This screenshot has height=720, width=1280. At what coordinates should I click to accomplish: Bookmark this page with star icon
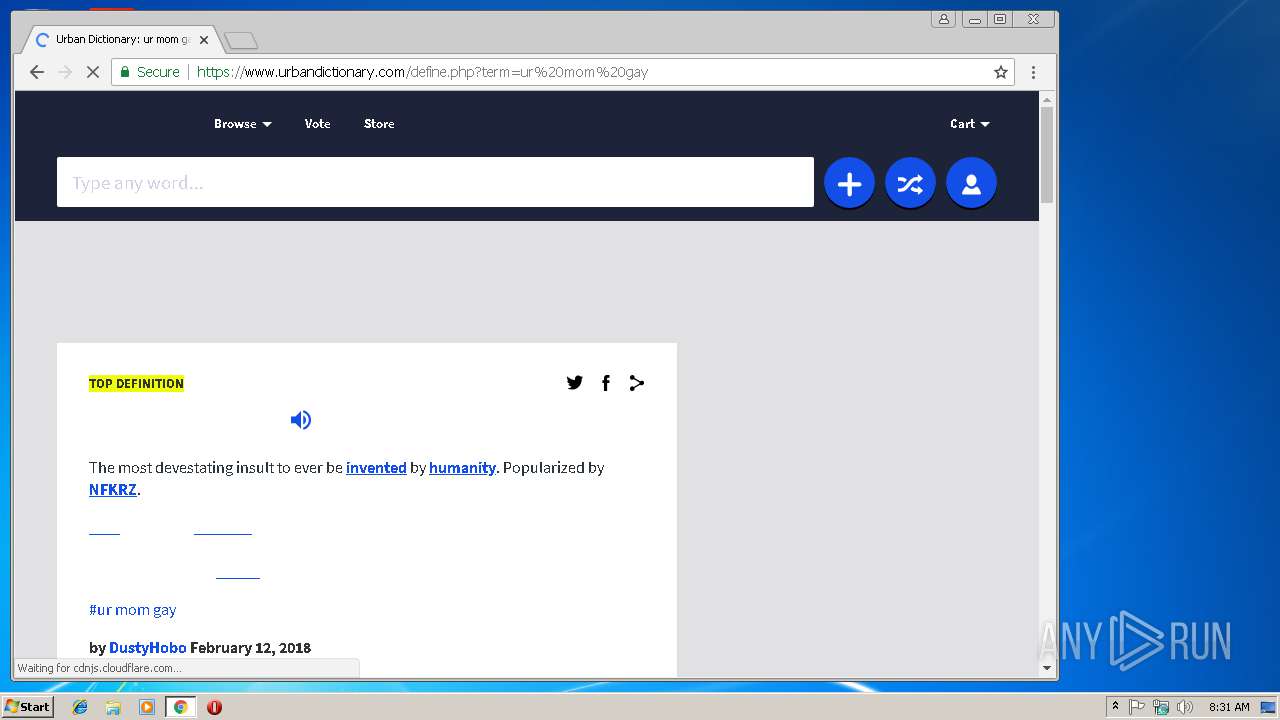1000,72
